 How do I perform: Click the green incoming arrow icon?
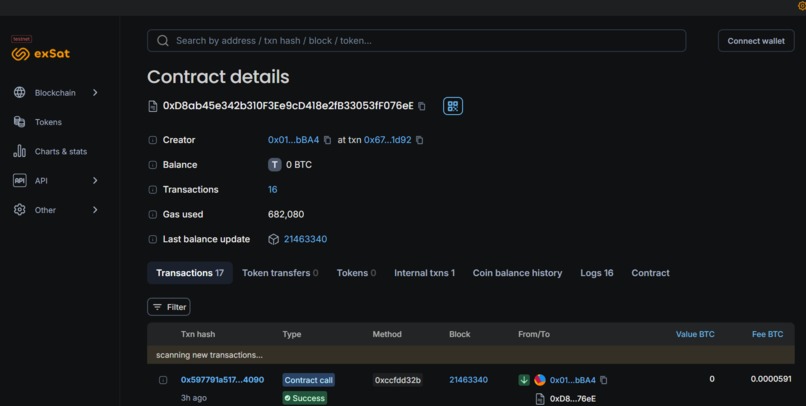[524, 380]
